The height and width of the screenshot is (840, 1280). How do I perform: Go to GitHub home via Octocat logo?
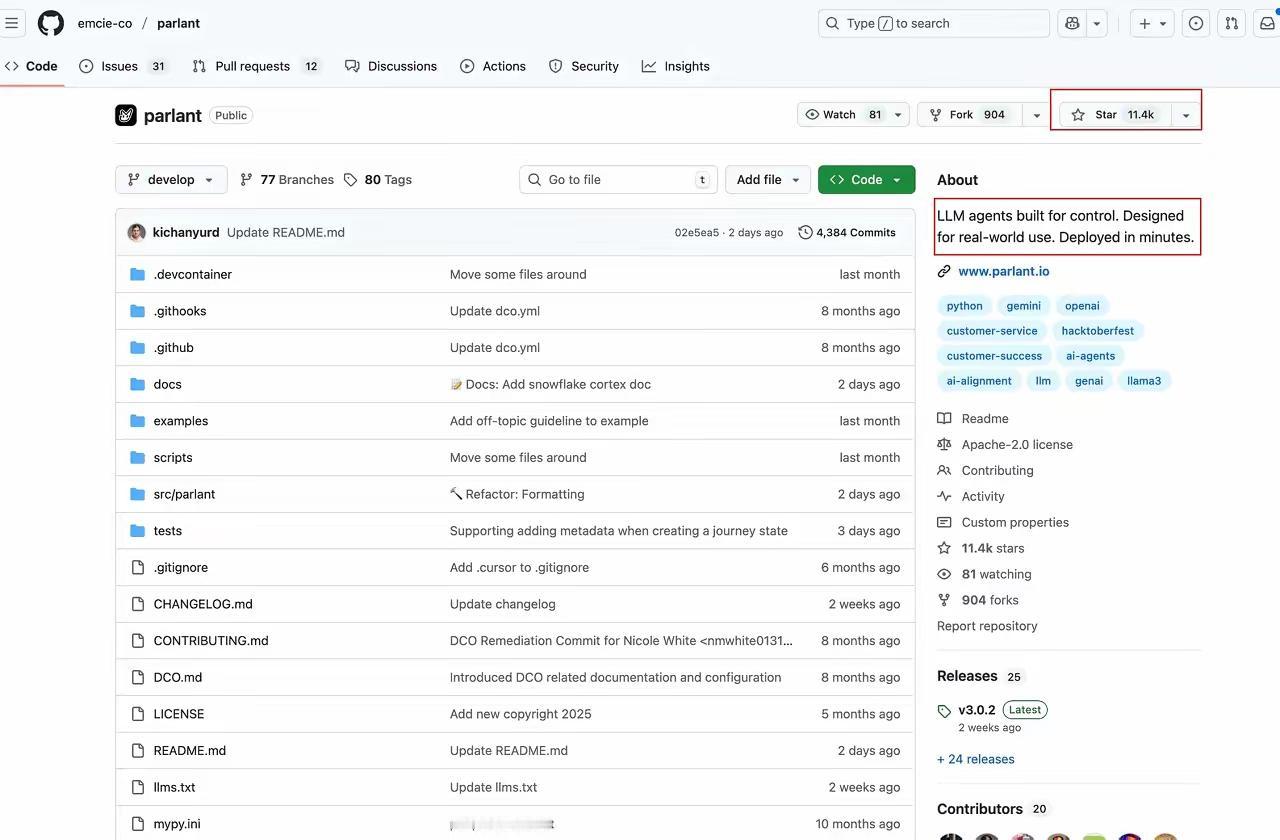coord(51,23)
